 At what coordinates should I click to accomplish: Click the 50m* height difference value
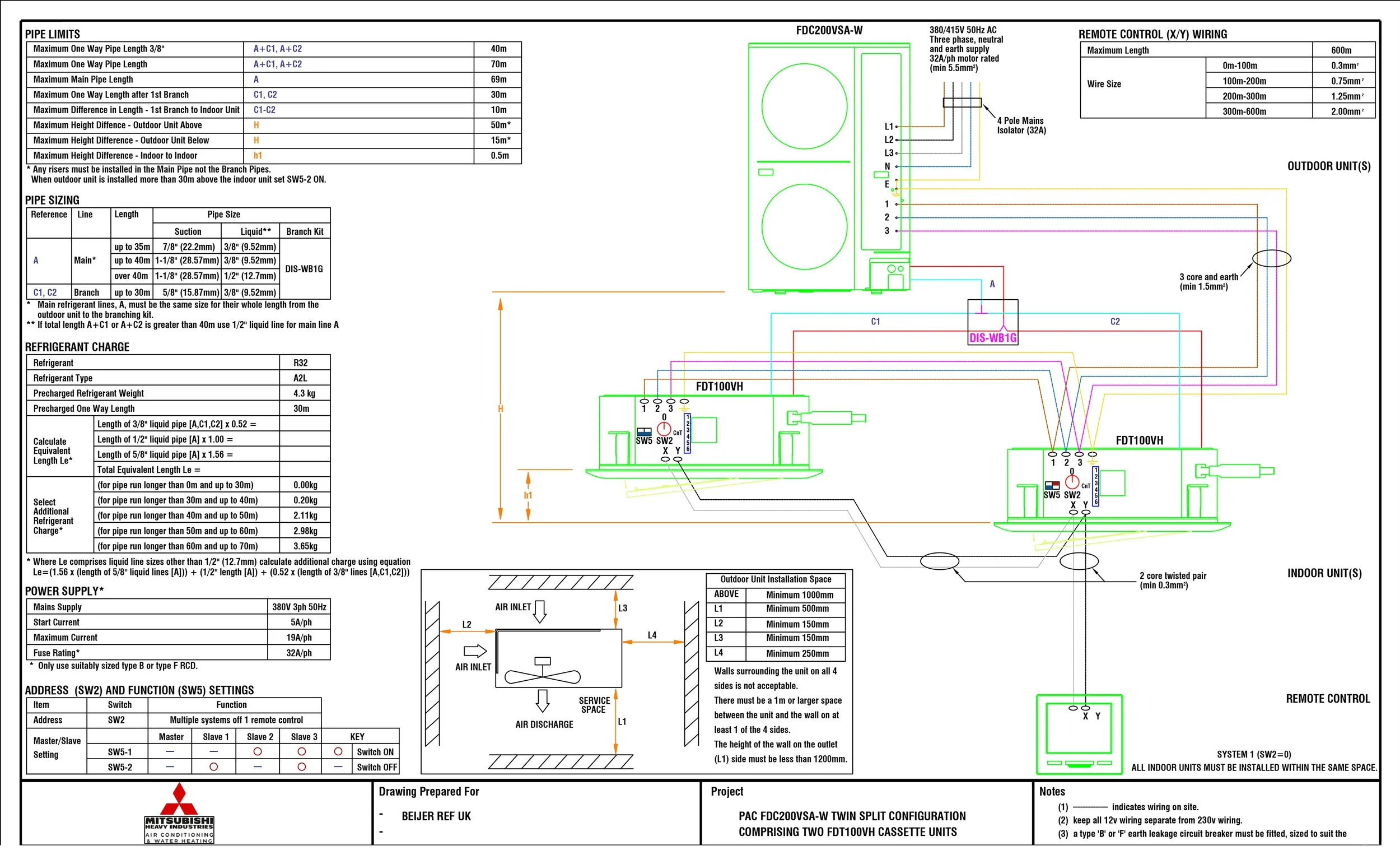pyautogui.click(x=500, y=125)
